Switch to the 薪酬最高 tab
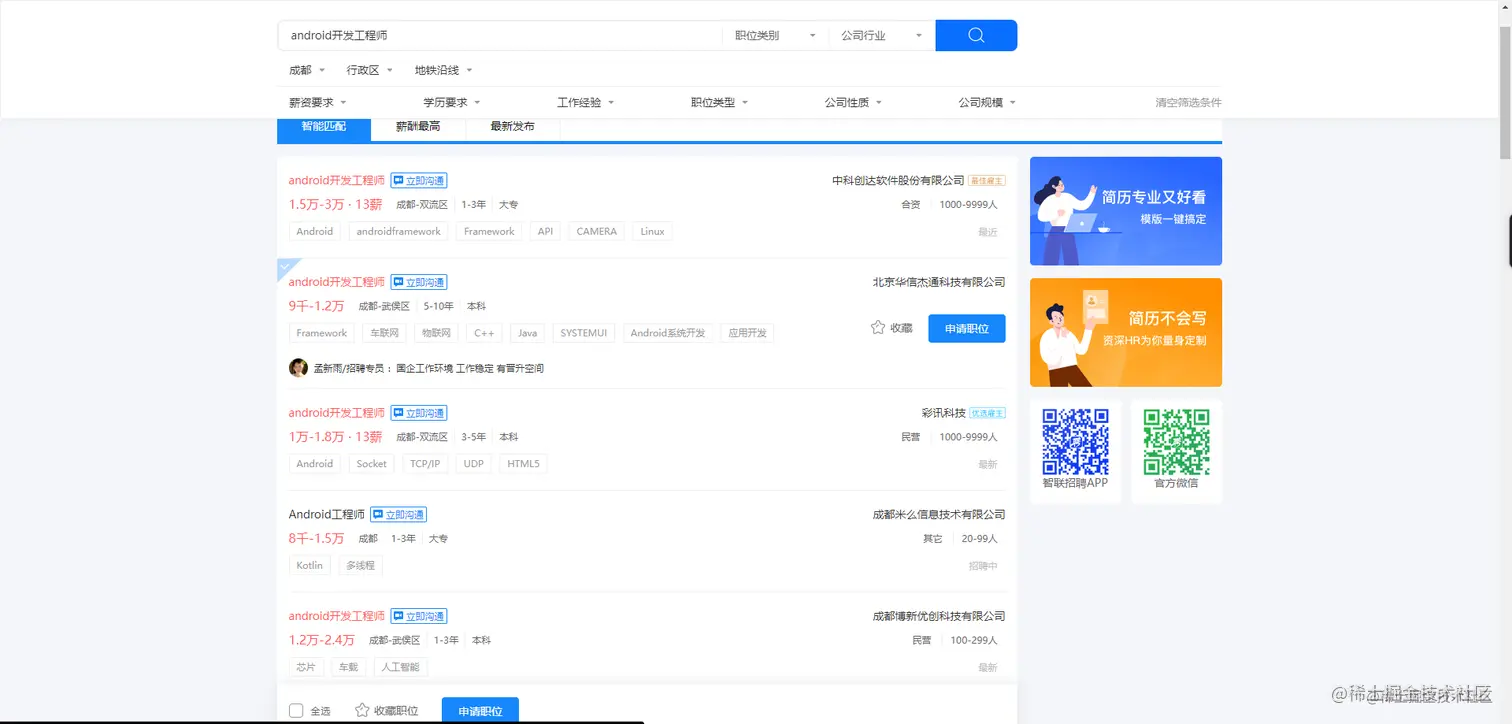 (418, 127)
